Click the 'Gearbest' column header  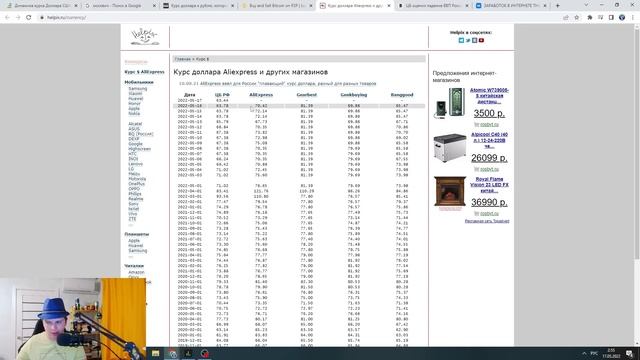tap(307, 95)
